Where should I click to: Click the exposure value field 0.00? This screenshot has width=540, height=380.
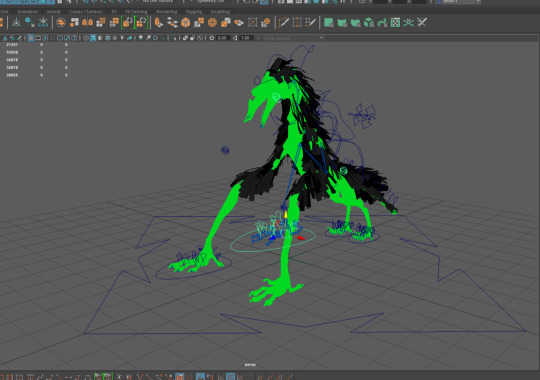(222, 38)
